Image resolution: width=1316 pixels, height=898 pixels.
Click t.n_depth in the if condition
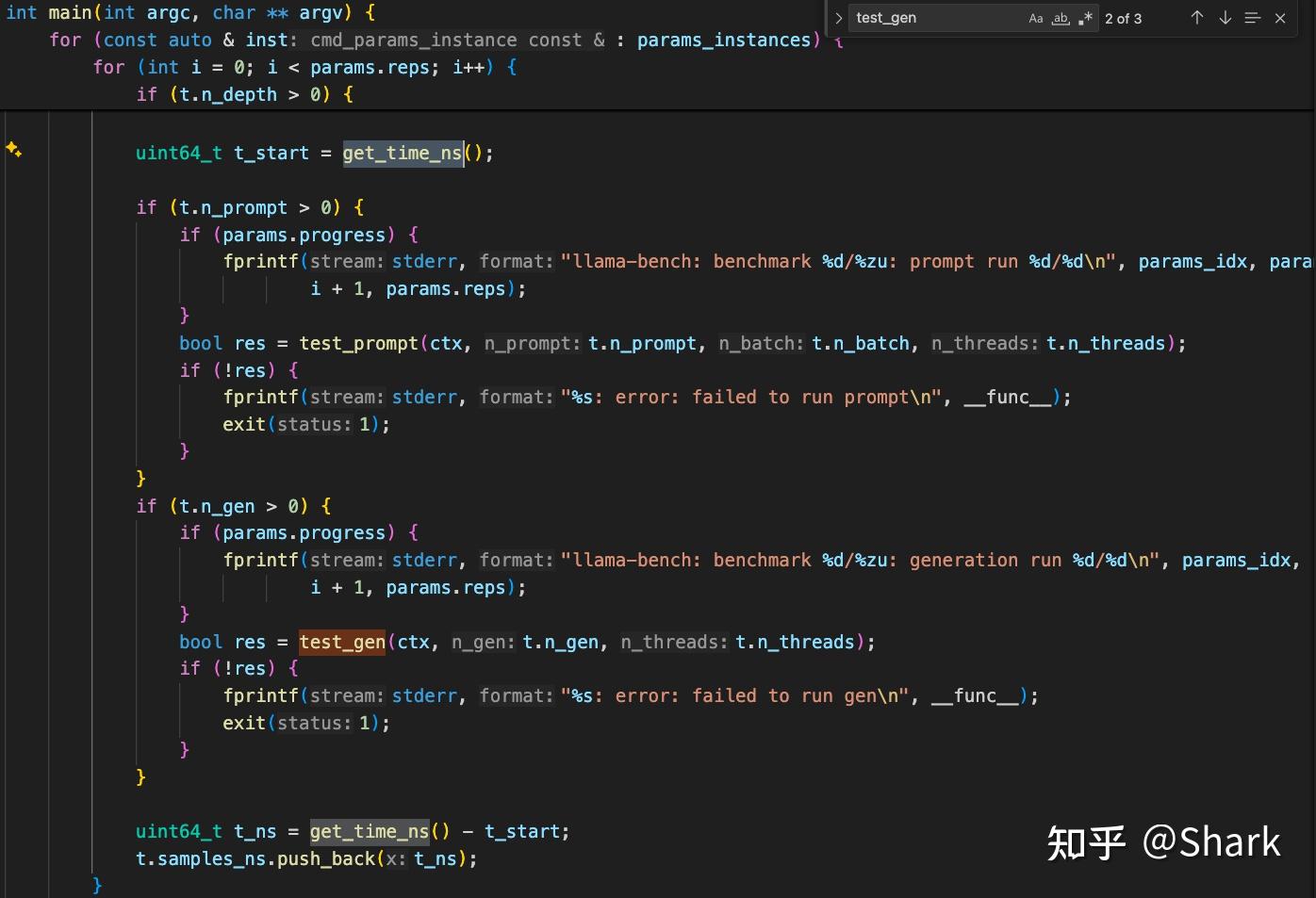pos(228,94)
